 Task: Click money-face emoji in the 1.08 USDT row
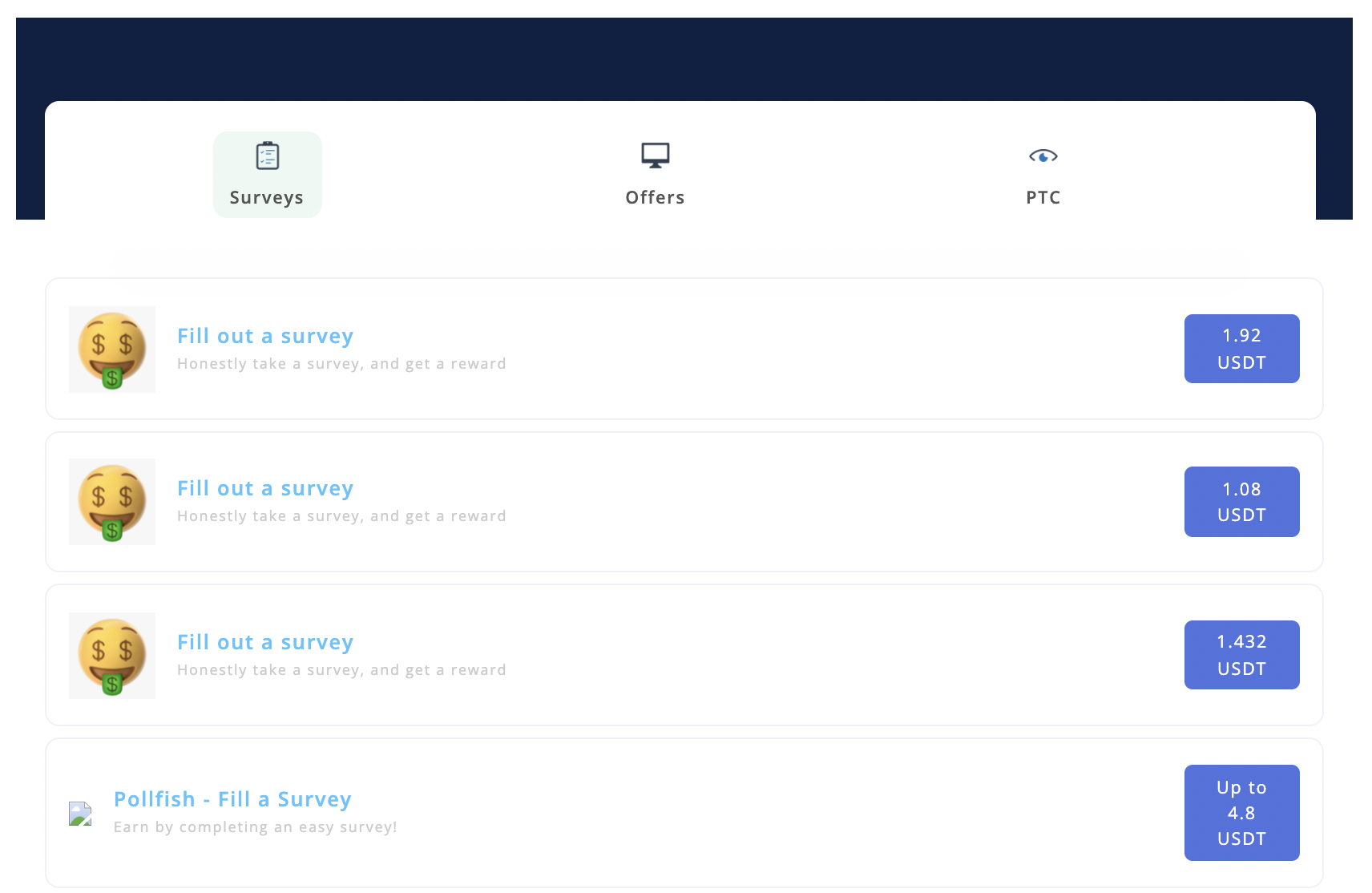(112, 502)
